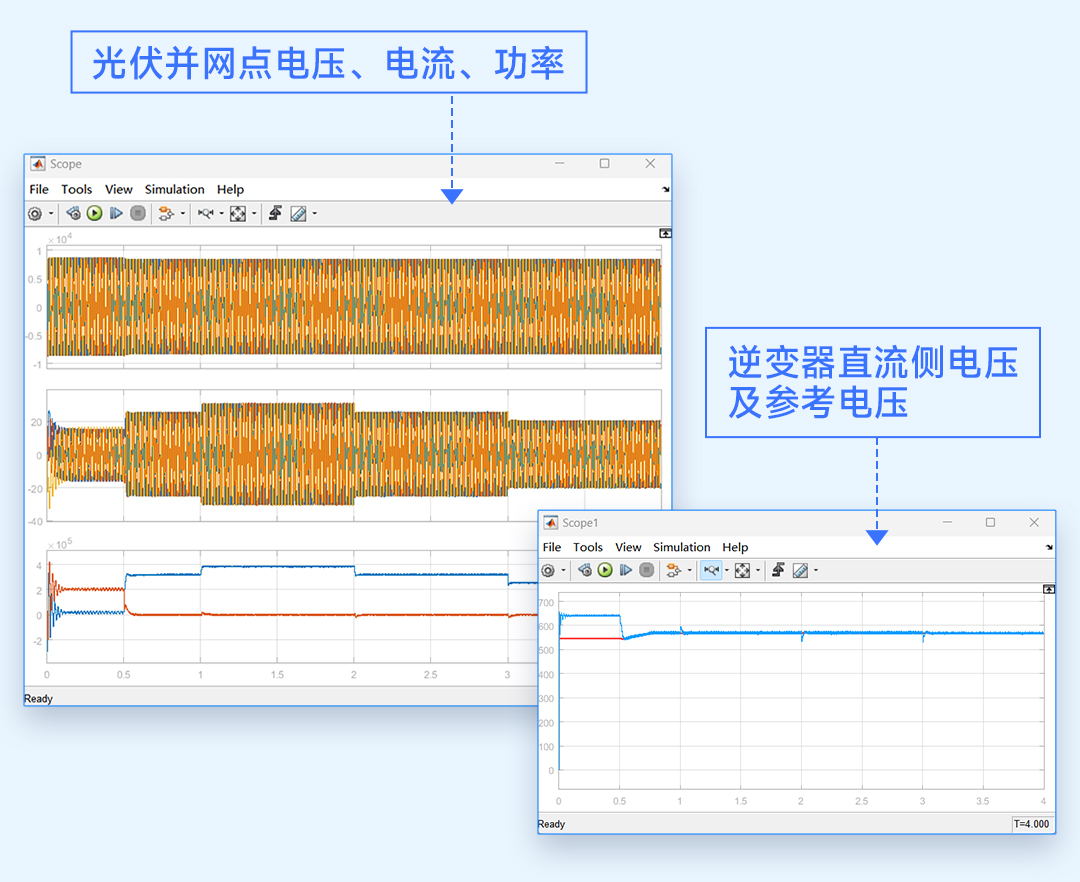Open Simulation menu in Scope window
This screenshot has width=1080, height=882.
click(174, 189)
